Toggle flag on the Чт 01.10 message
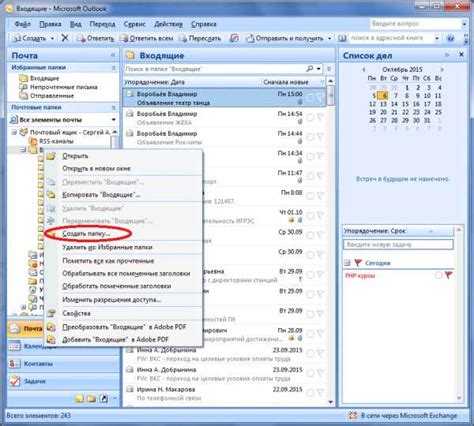 [320, 216]
